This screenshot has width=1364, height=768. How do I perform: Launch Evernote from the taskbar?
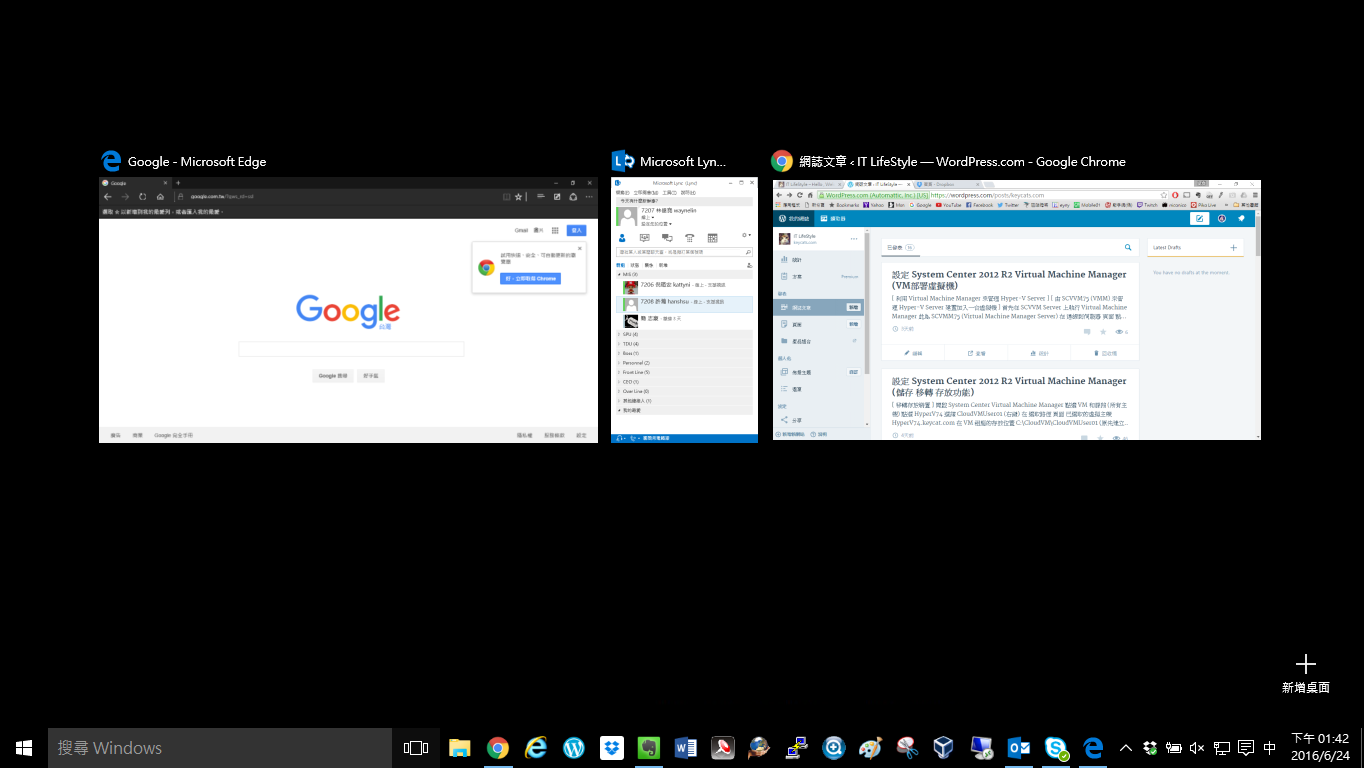pyautogui.click(x=648, y=748)
